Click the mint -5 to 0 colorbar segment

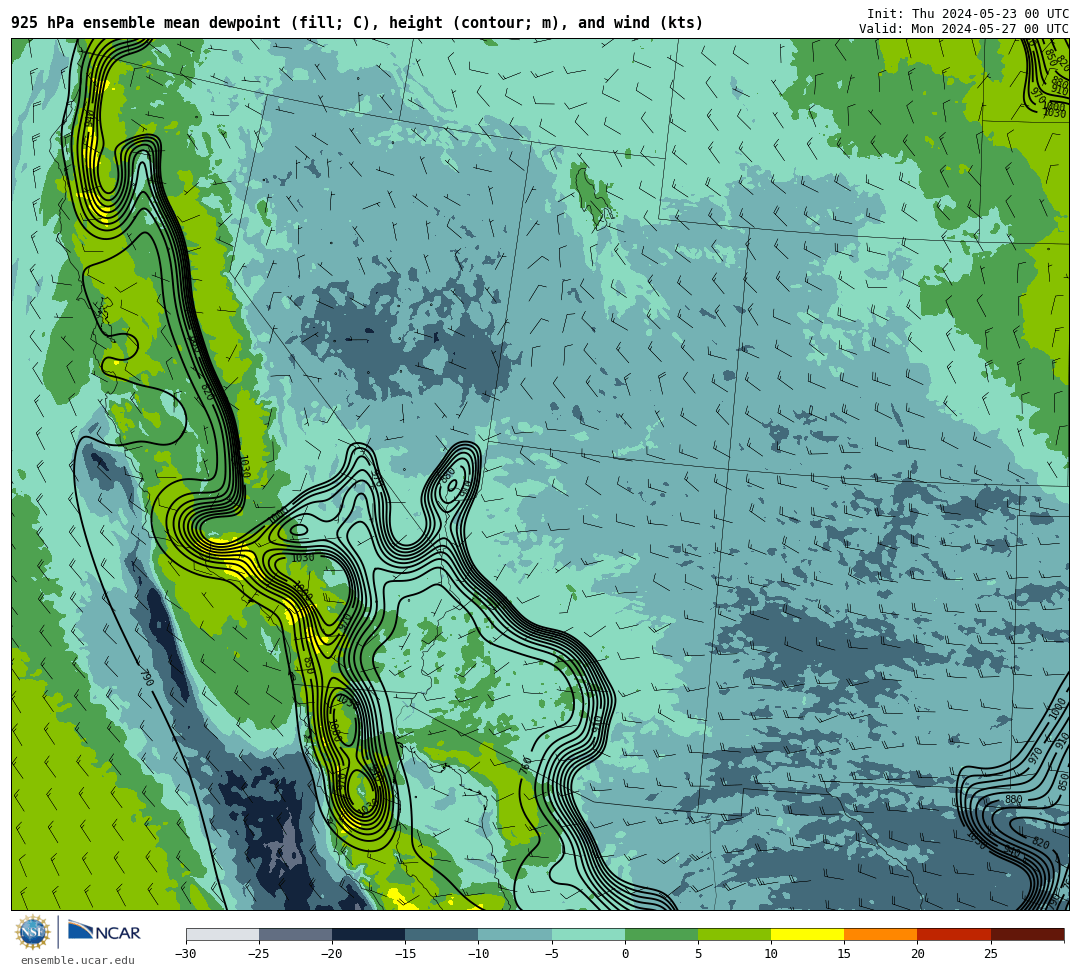pos(588,934)
